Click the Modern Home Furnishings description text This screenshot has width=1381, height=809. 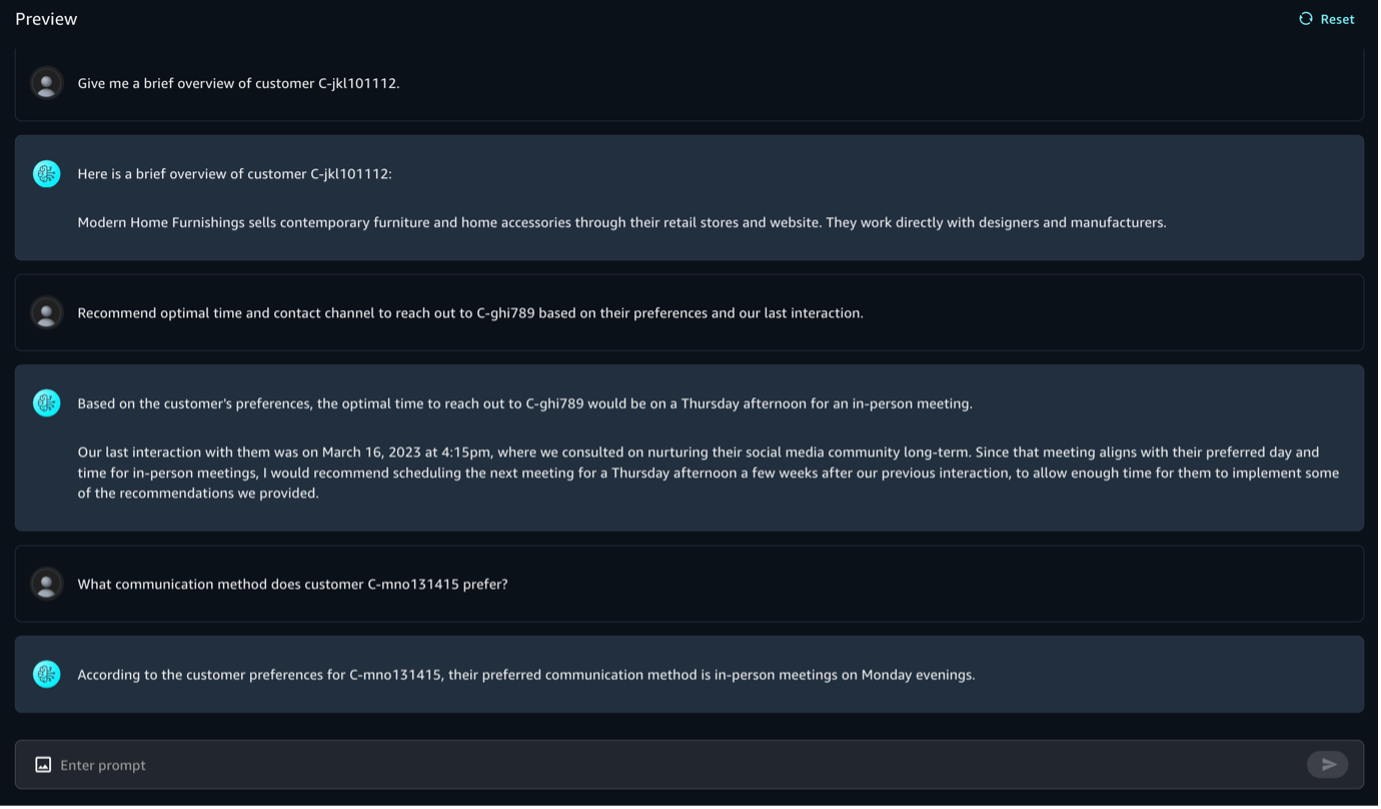coord(621,222)
